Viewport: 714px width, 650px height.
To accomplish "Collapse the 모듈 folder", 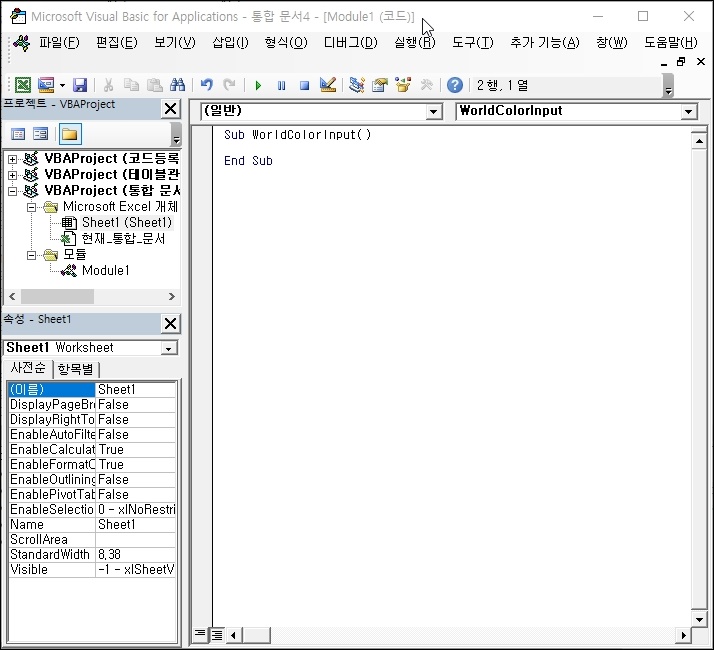I will click(31, 255).
